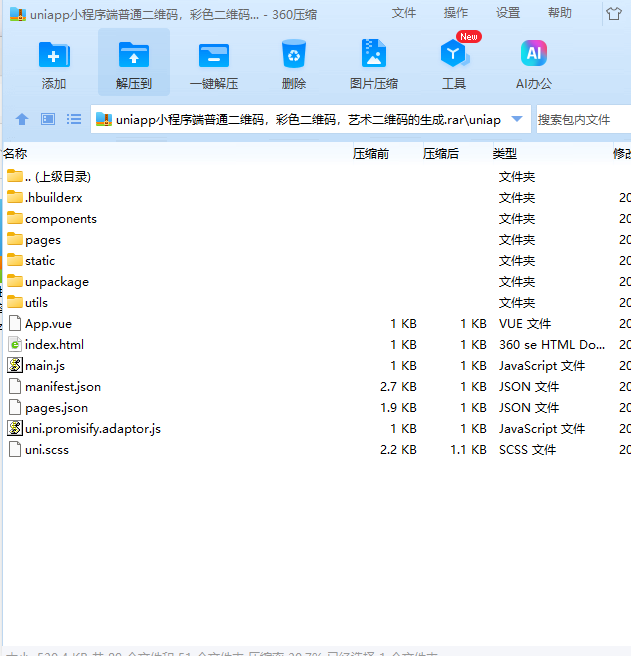
Task: Click the pages.json blank file icon
Action: pyautogui.click(x=15, y=407)
